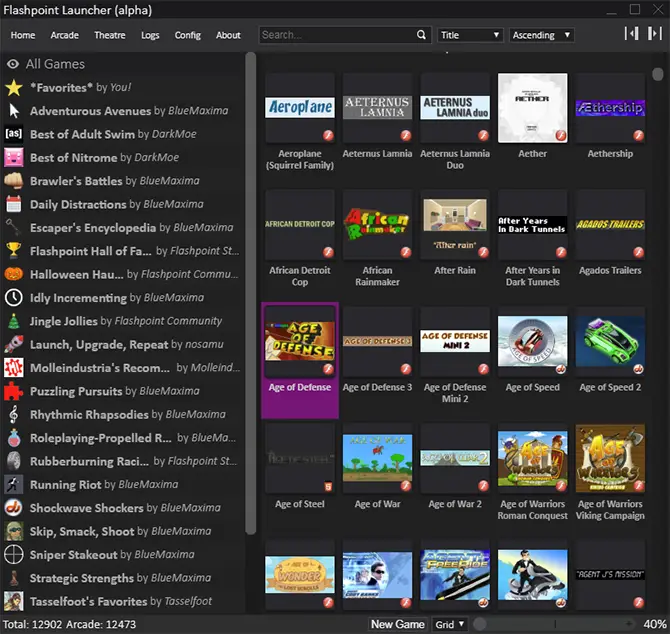
Task: Click the Running Riot runner icon
Action: (14, 484)
